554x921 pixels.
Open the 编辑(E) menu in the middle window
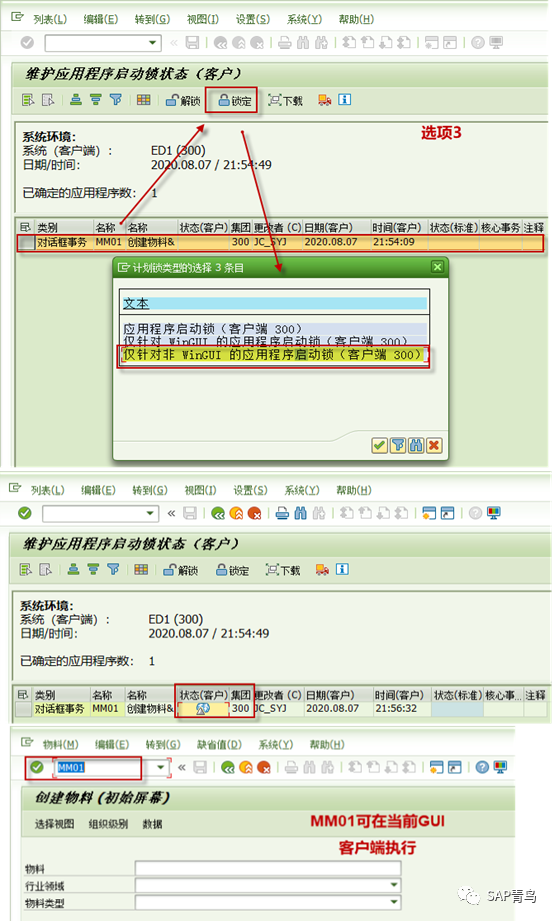pos(98,490)
